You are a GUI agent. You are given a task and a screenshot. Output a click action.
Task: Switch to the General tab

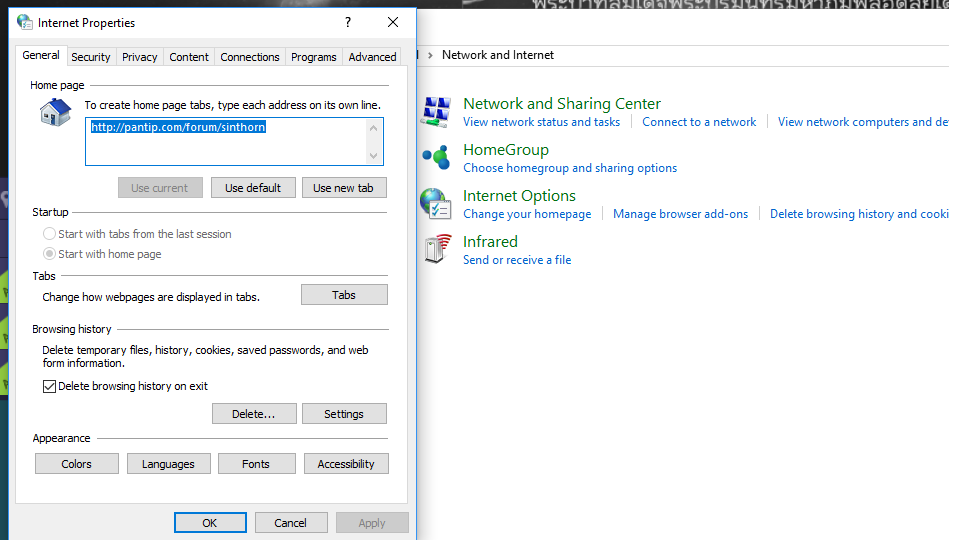[x=41, y=55]
